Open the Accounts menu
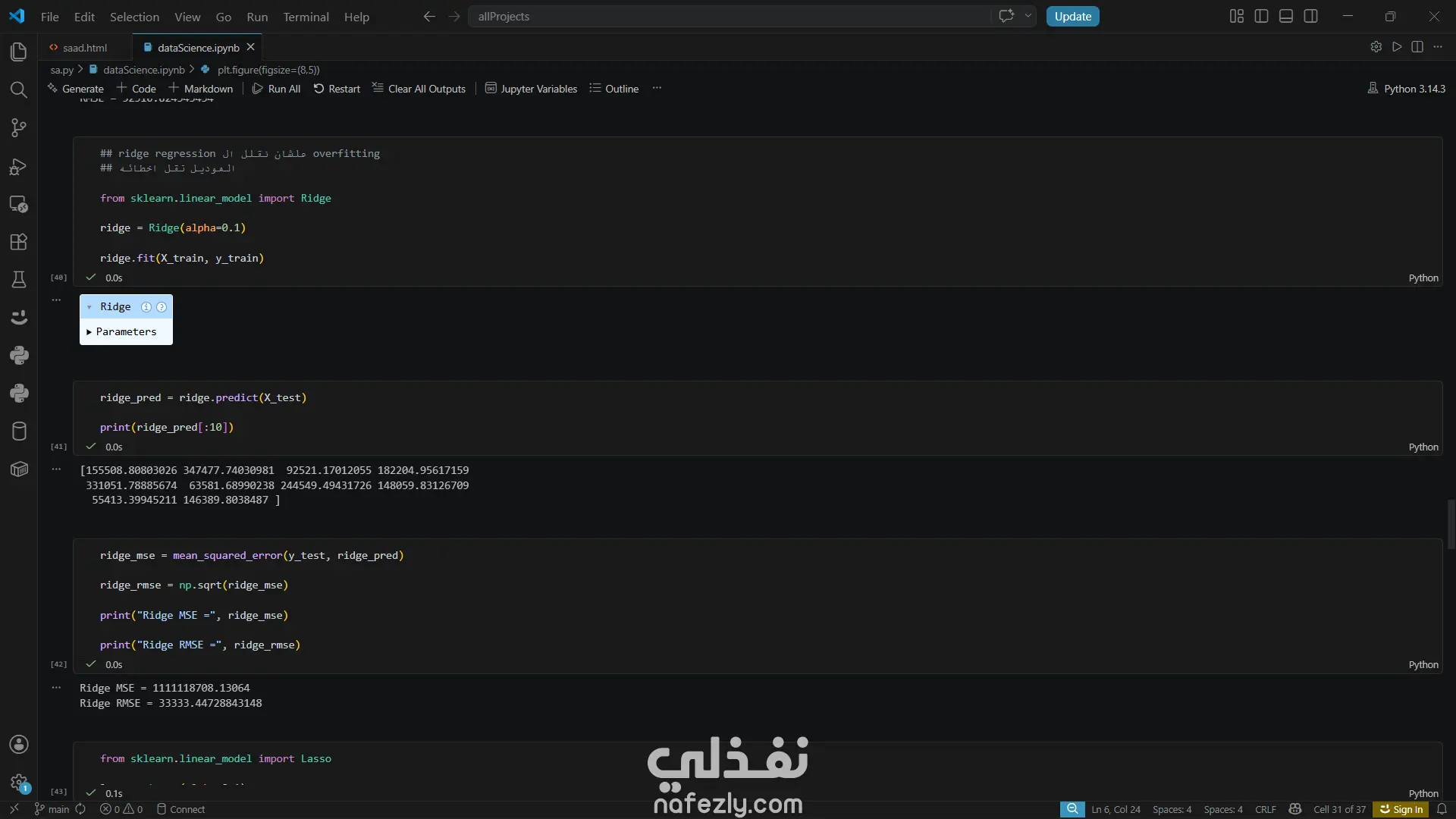1456x819 pixels. pos(19,745)
